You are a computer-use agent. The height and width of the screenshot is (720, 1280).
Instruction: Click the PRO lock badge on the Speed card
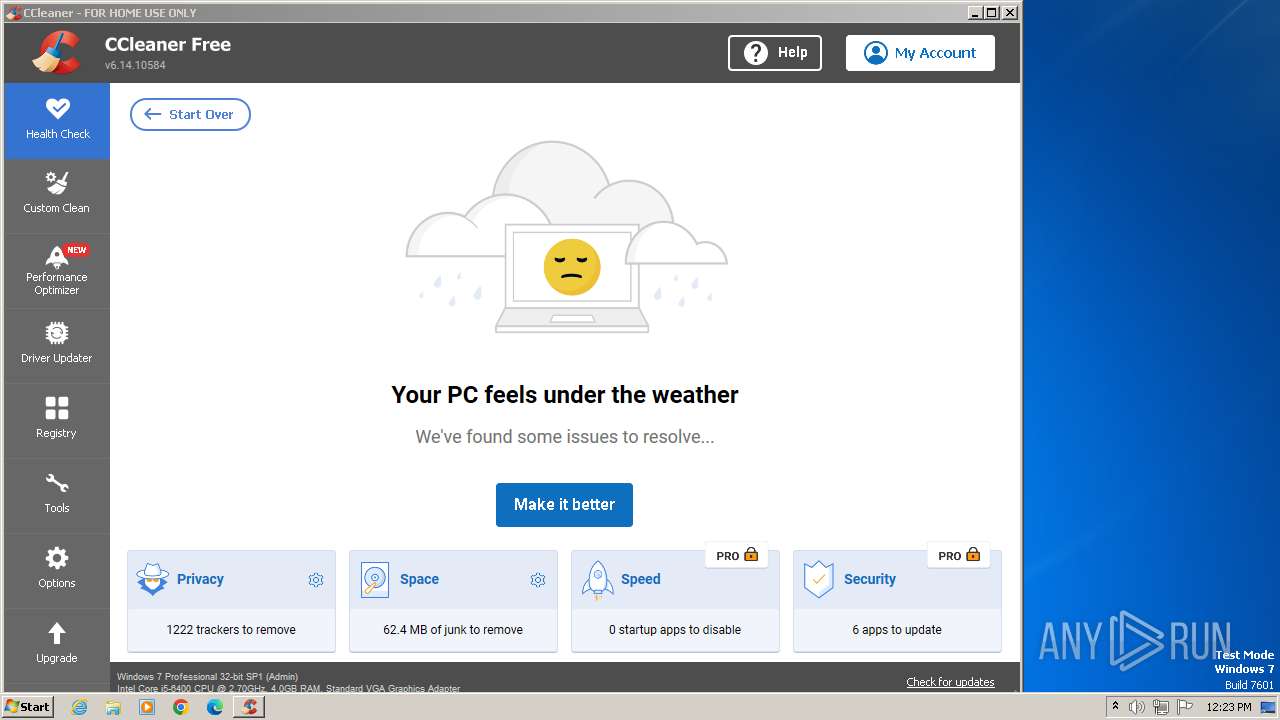(737, 555)
